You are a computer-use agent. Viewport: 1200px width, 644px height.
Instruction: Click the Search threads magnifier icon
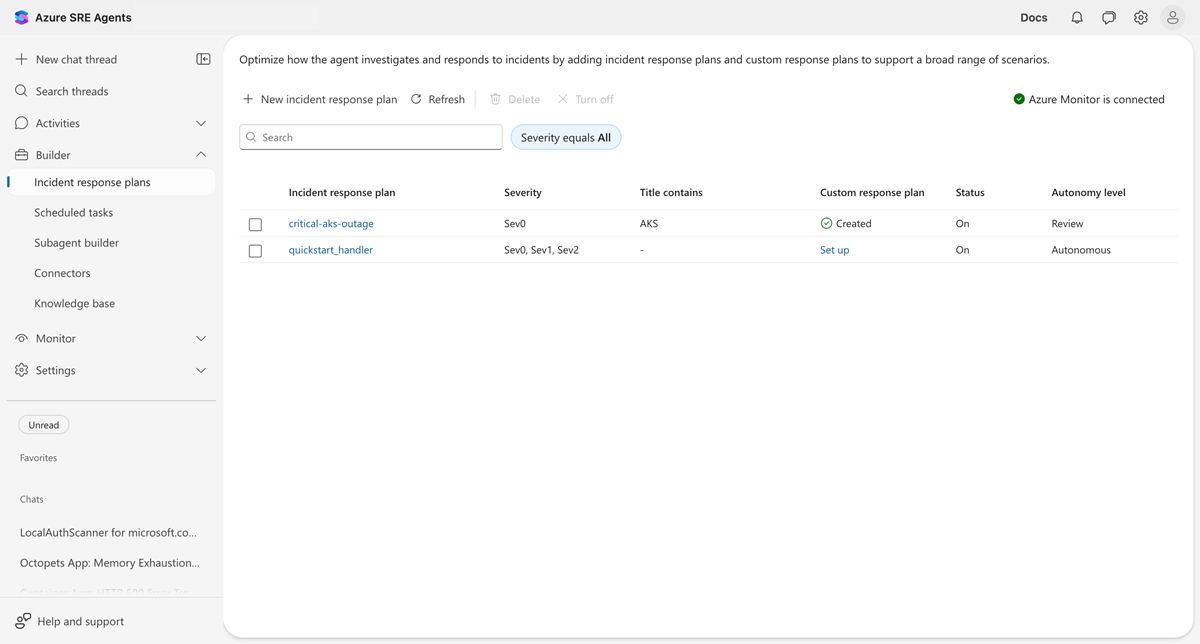pos(21,91)
